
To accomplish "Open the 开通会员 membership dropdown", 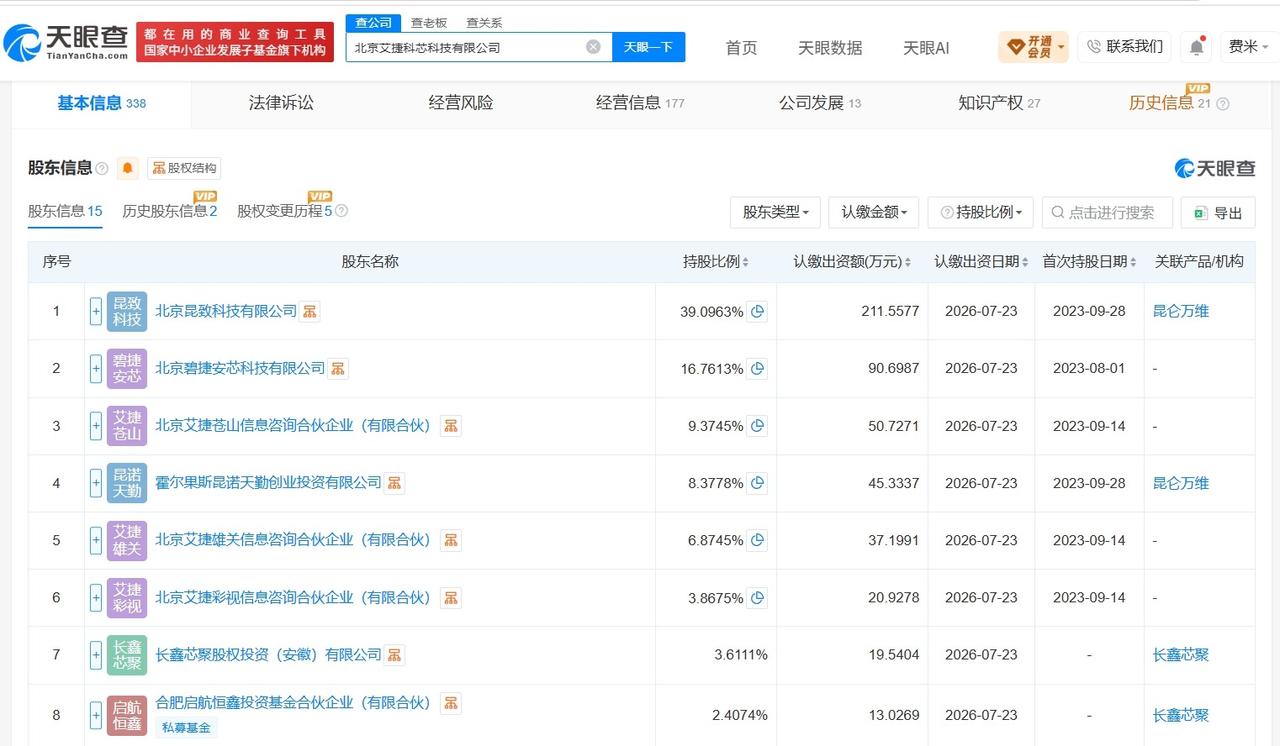I will (1034, 47).
